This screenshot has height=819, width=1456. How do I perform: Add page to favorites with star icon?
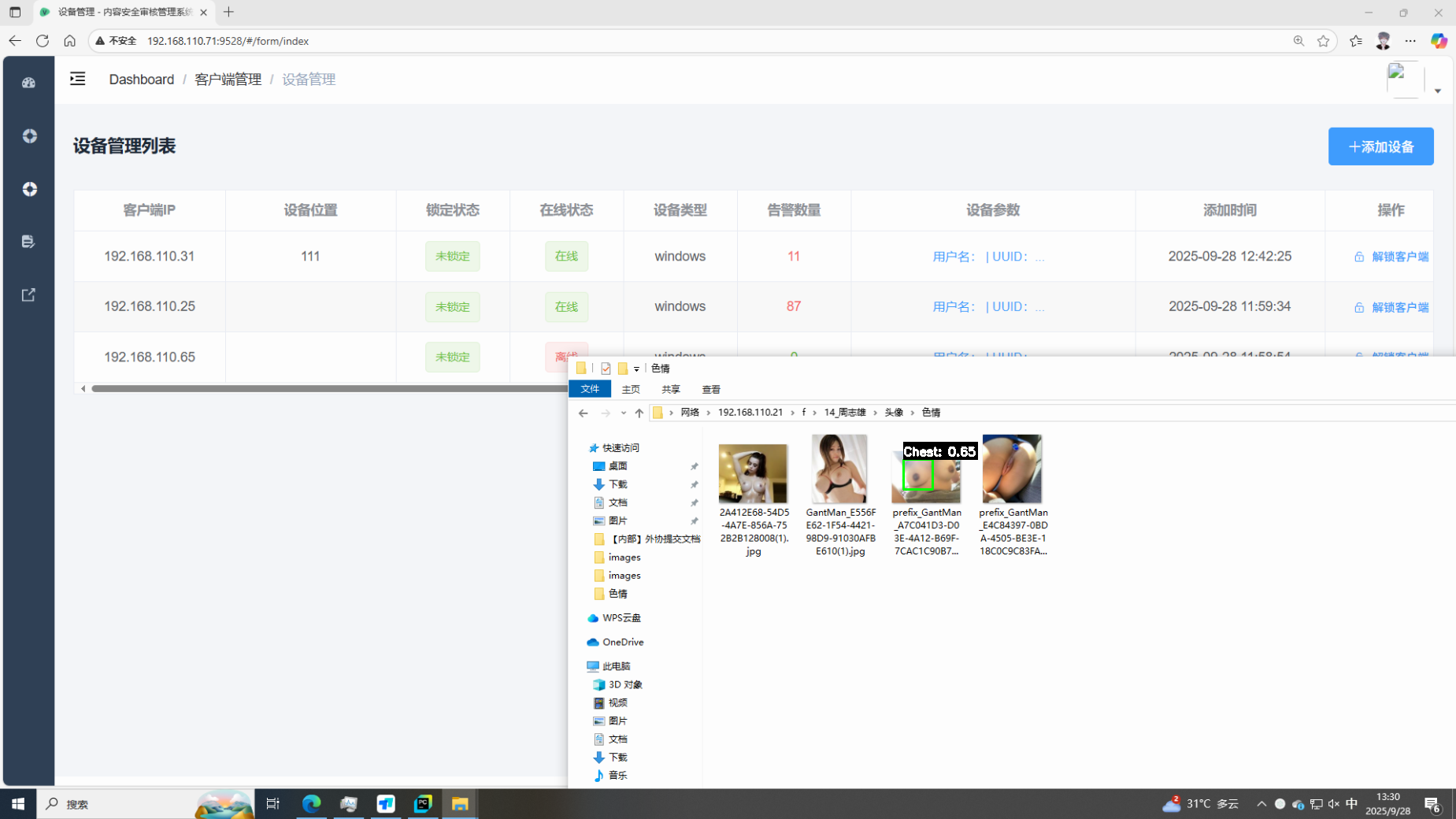click(x=1323, y=41)
